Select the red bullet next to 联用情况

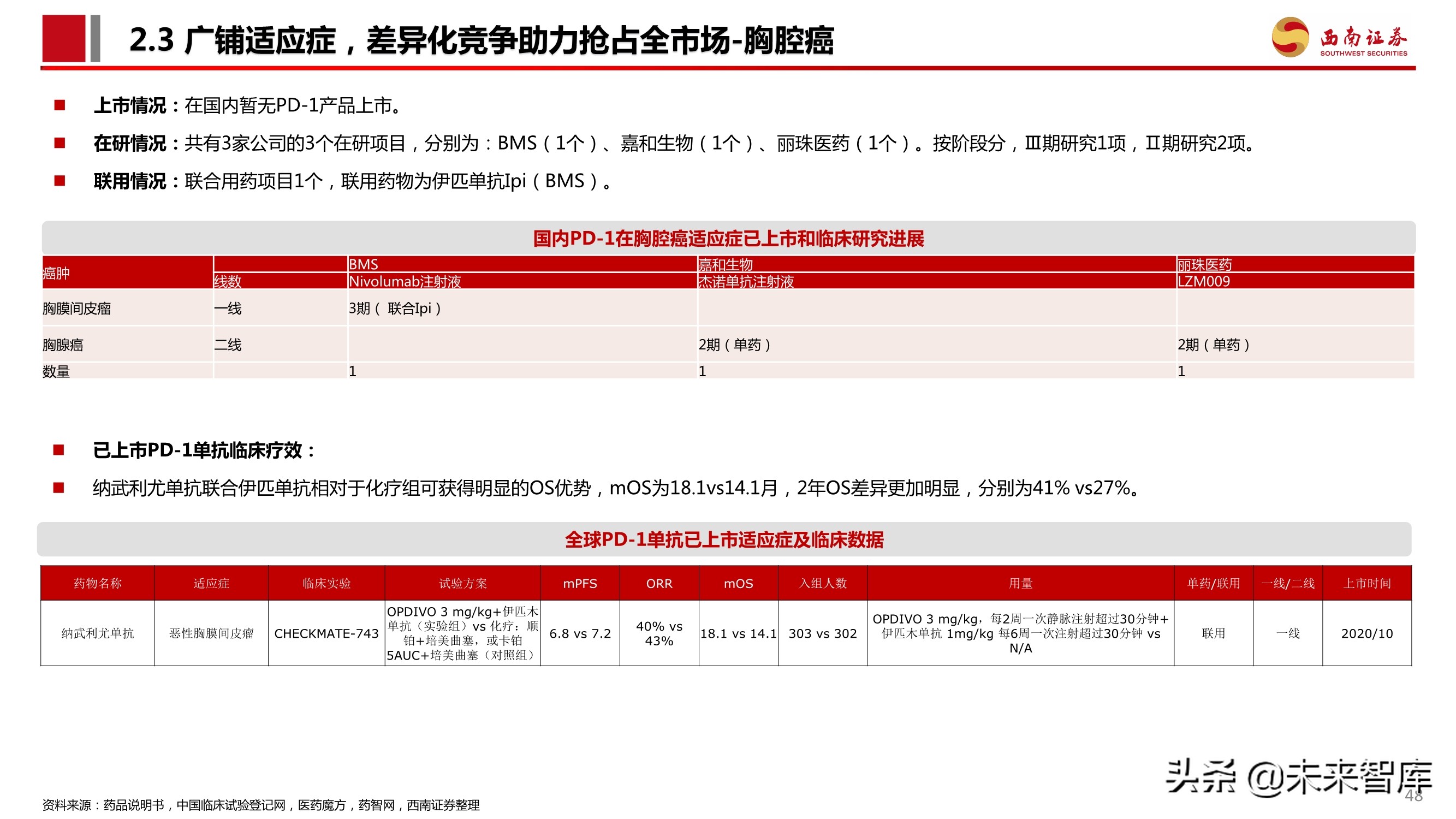point(60,181)
